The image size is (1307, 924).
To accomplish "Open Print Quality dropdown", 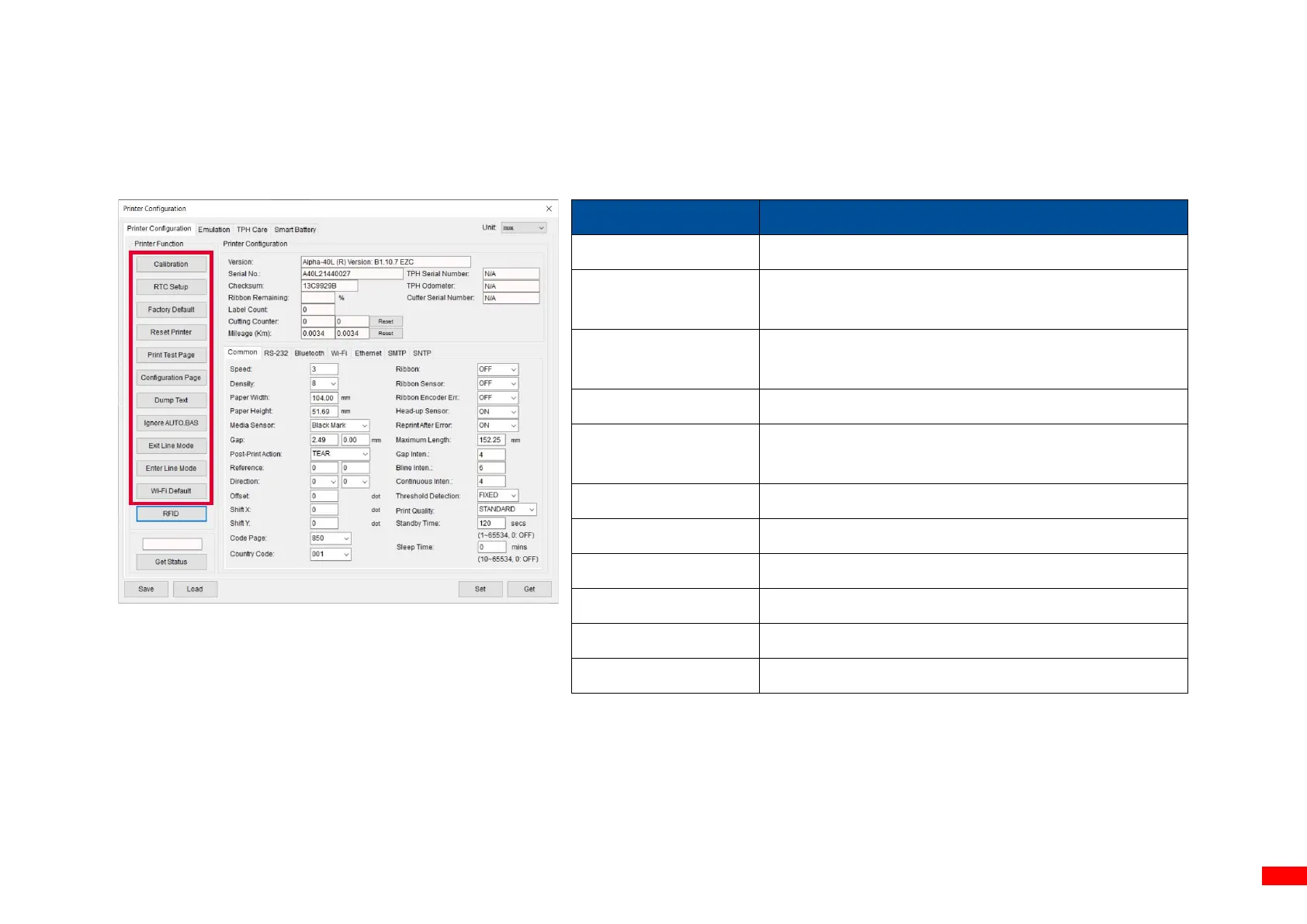I will tap(507, 510).
